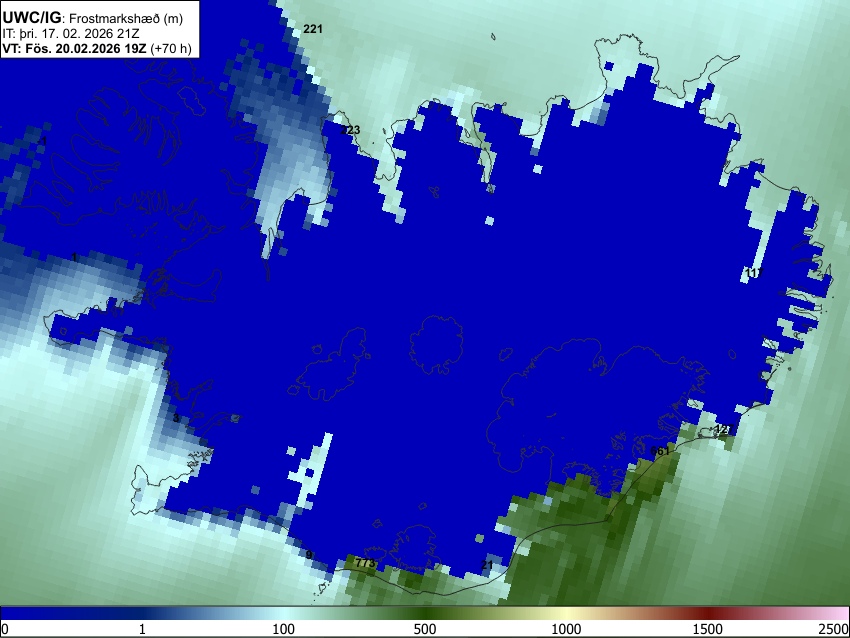
Task: Click the 'UWC/IG' heading label
Action: click(32, 17)
